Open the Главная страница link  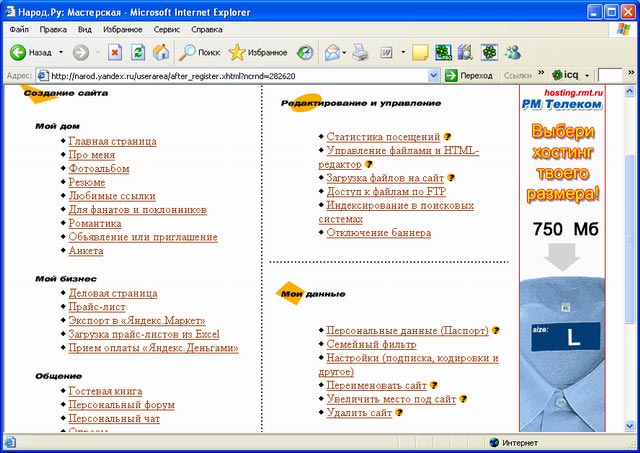click(x=112, y=141)
